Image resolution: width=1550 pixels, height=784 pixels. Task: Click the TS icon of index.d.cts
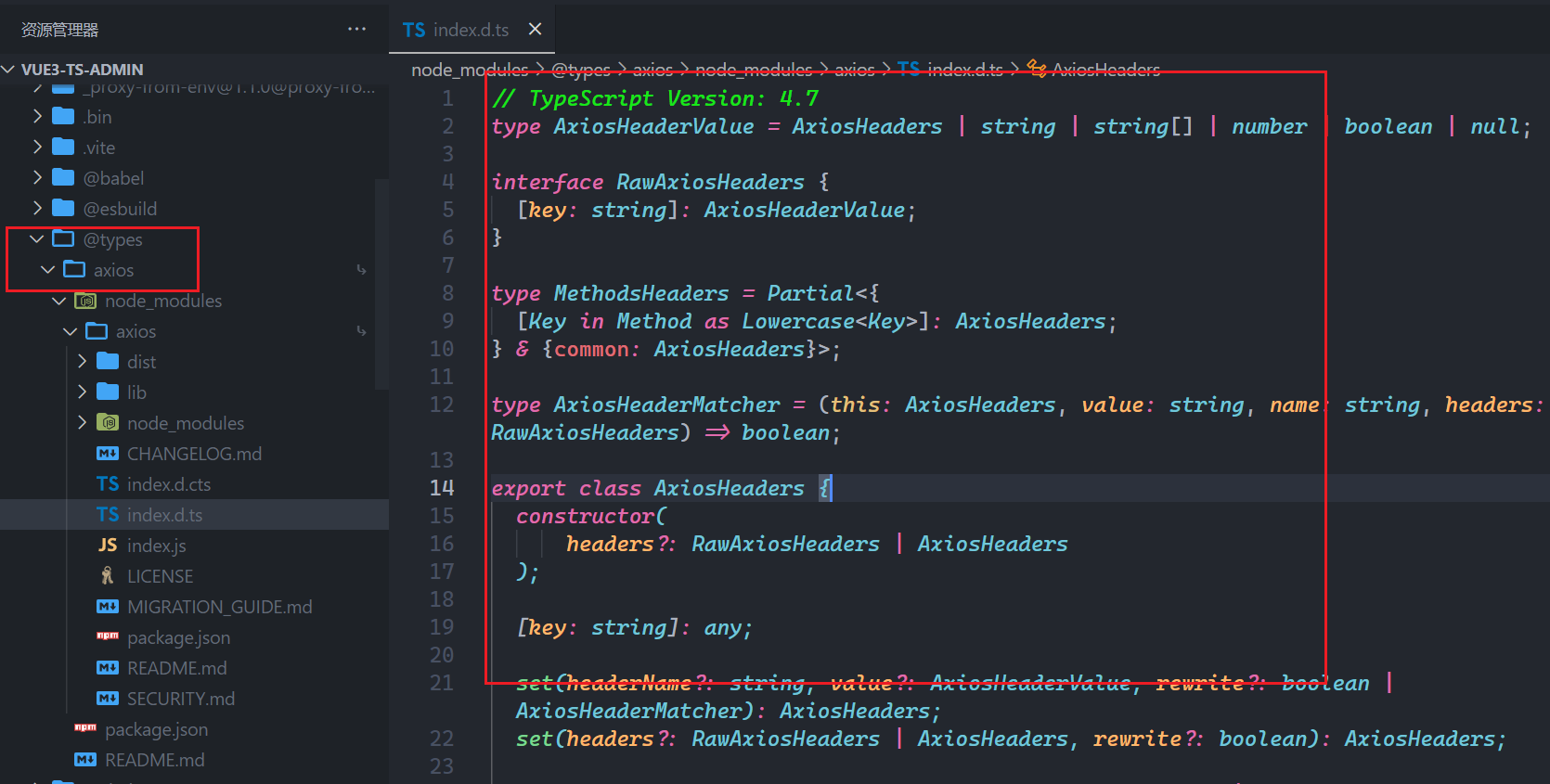(x=108, y=483)
